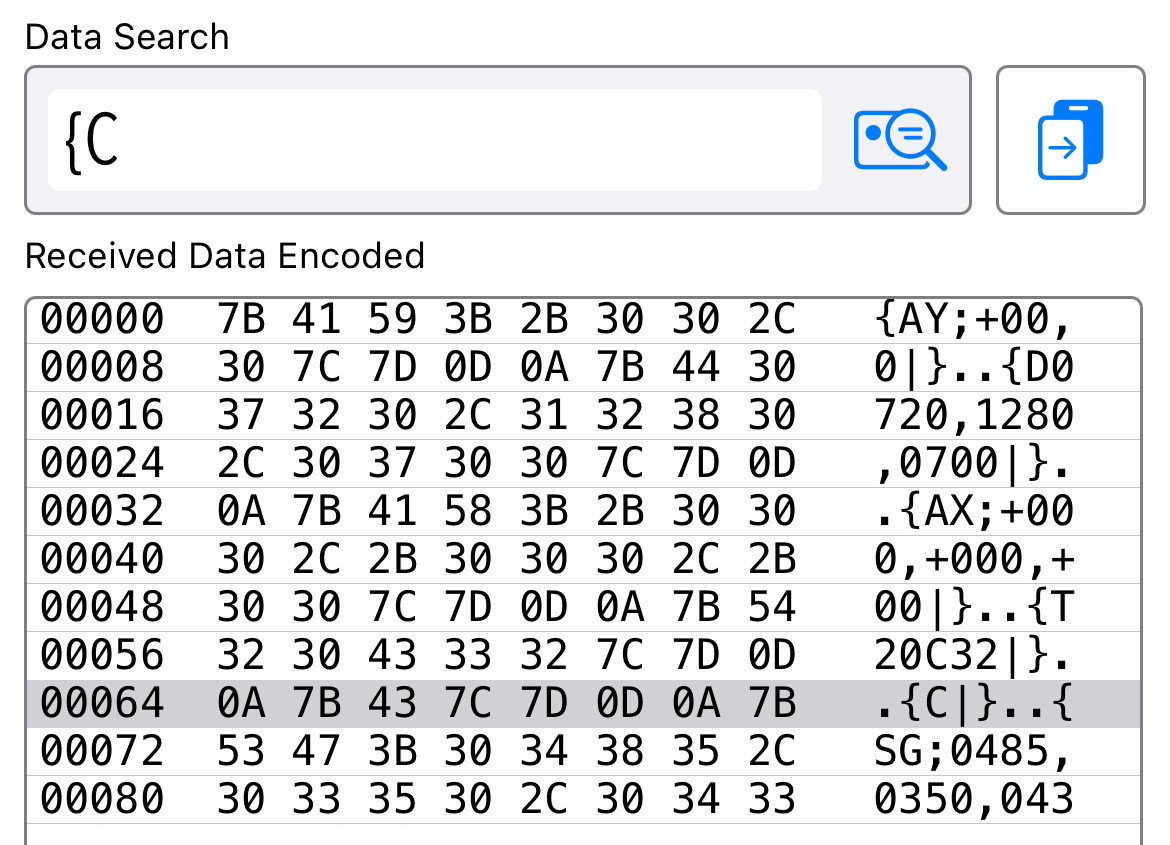The image size is (1170, 845).
Task: Click the Received Data Encoded label
Action: (x=225, y=256)
